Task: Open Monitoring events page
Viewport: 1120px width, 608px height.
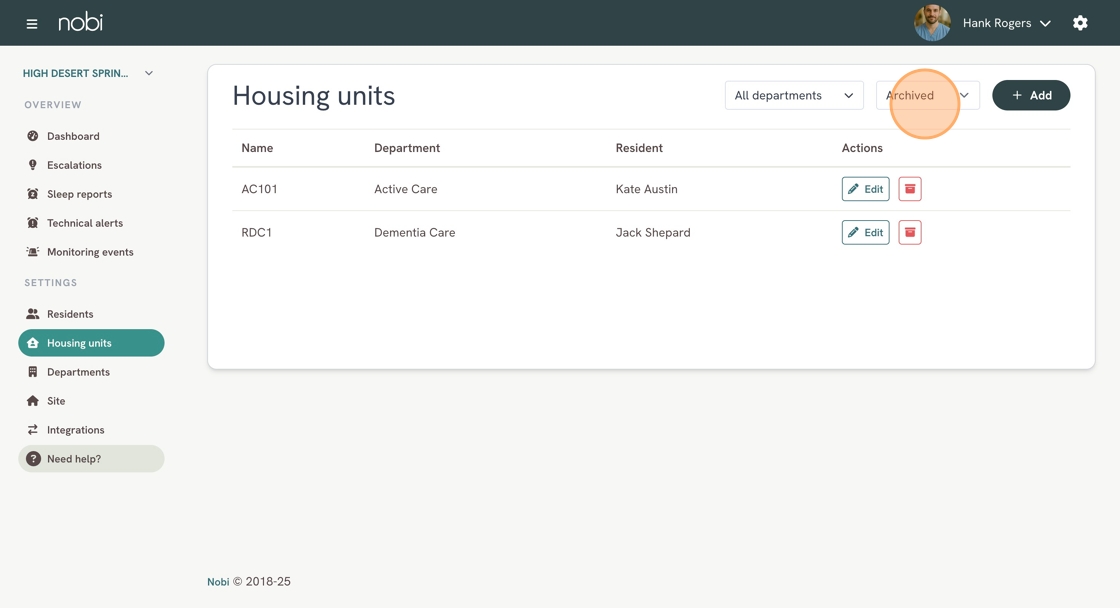Action: [x=91, y=252]
